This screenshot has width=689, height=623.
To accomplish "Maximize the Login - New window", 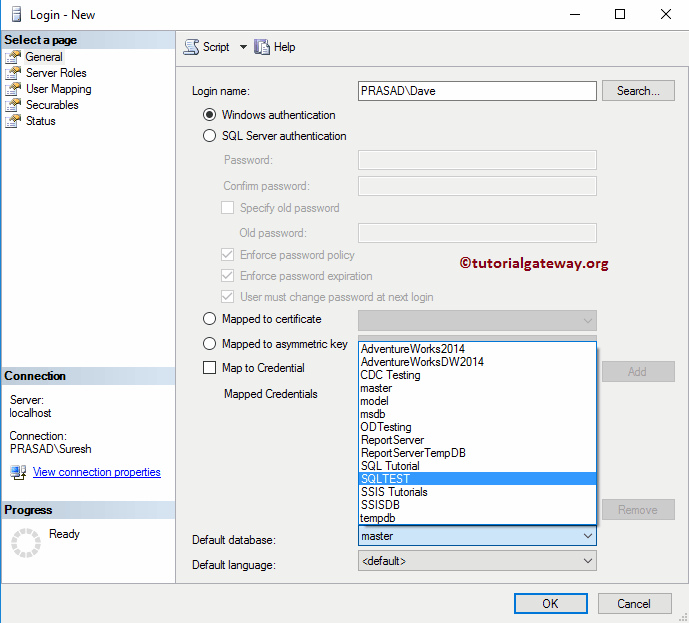I will tap(620, 14).
